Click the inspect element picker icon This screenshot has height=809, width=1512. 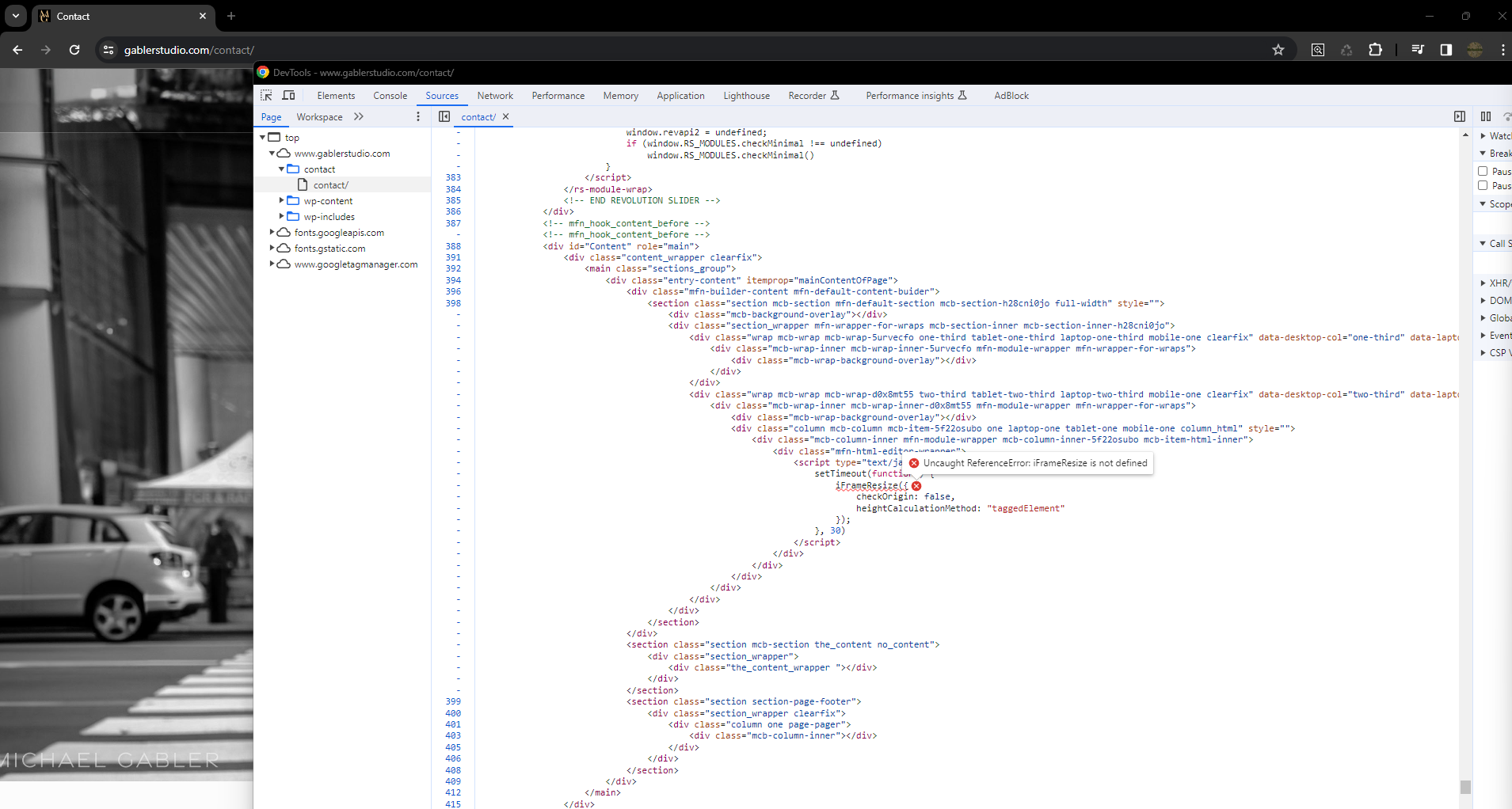tap(266, 95)
